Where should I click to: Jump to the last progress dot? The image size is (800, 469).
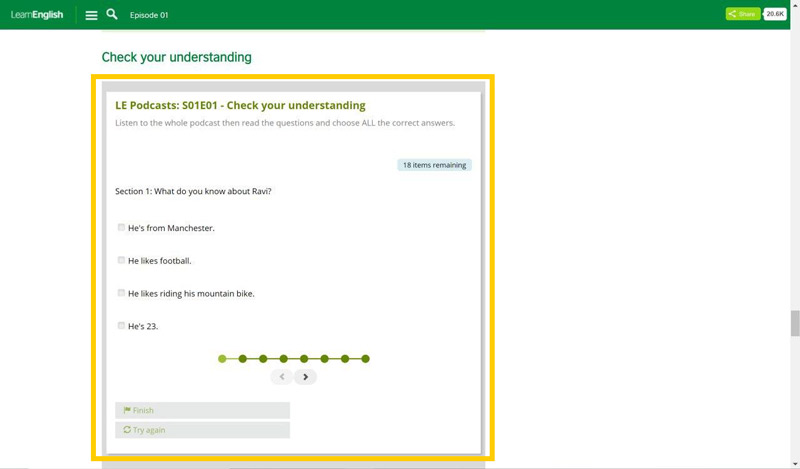coord(366,358)
